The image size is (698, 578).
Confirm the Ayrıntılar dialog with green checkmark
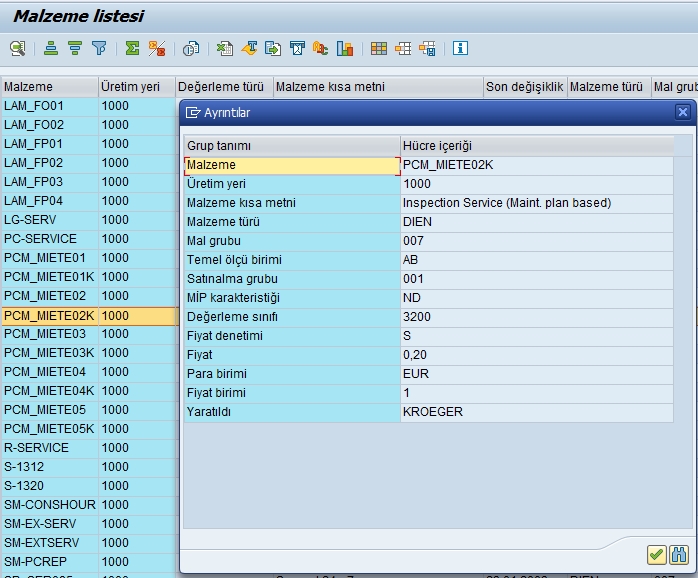click(x=656, y=554)
